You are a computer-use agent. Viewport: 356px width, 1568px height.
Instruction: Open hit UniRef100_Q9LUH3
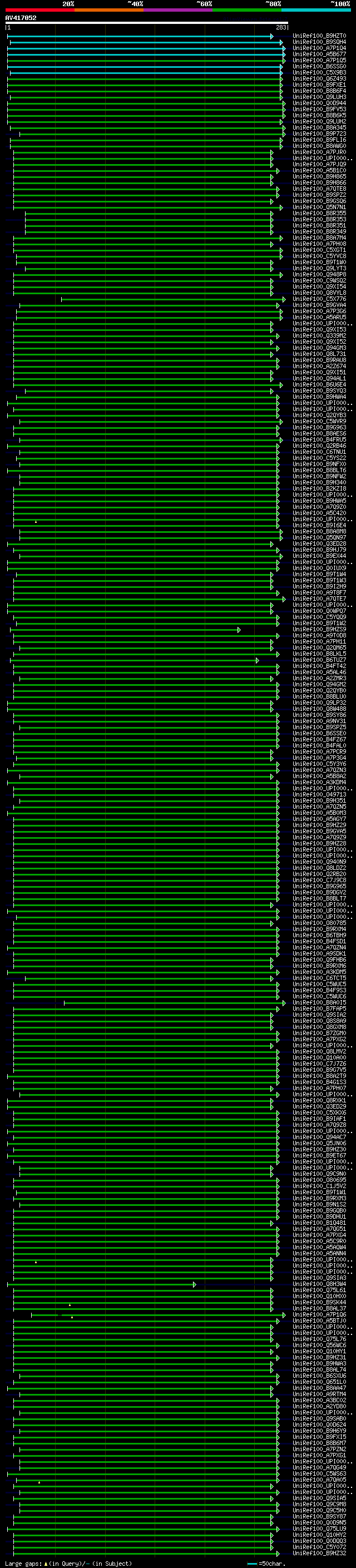pos(319,97)
